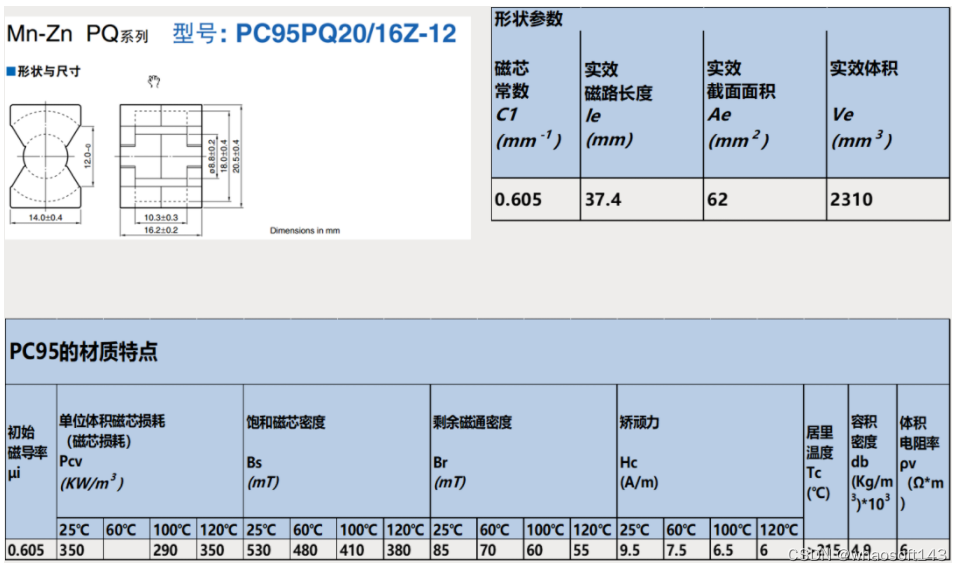Click the density value 4.9

point(861,550)
